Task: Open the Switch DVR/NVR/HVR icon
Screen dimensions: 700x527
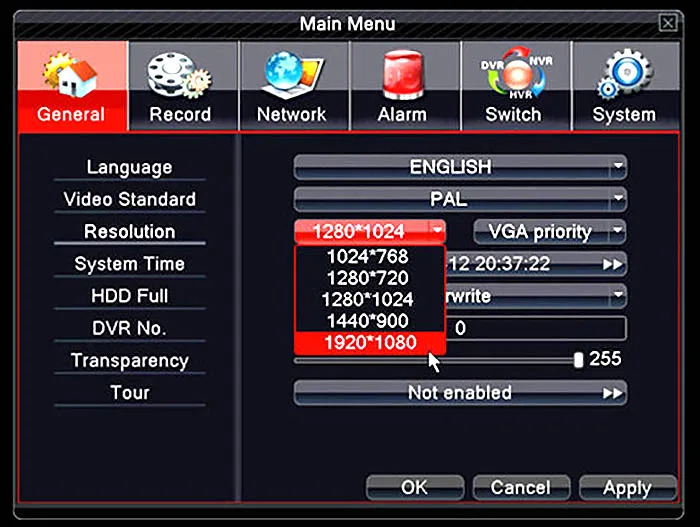Action: [513, 75]
